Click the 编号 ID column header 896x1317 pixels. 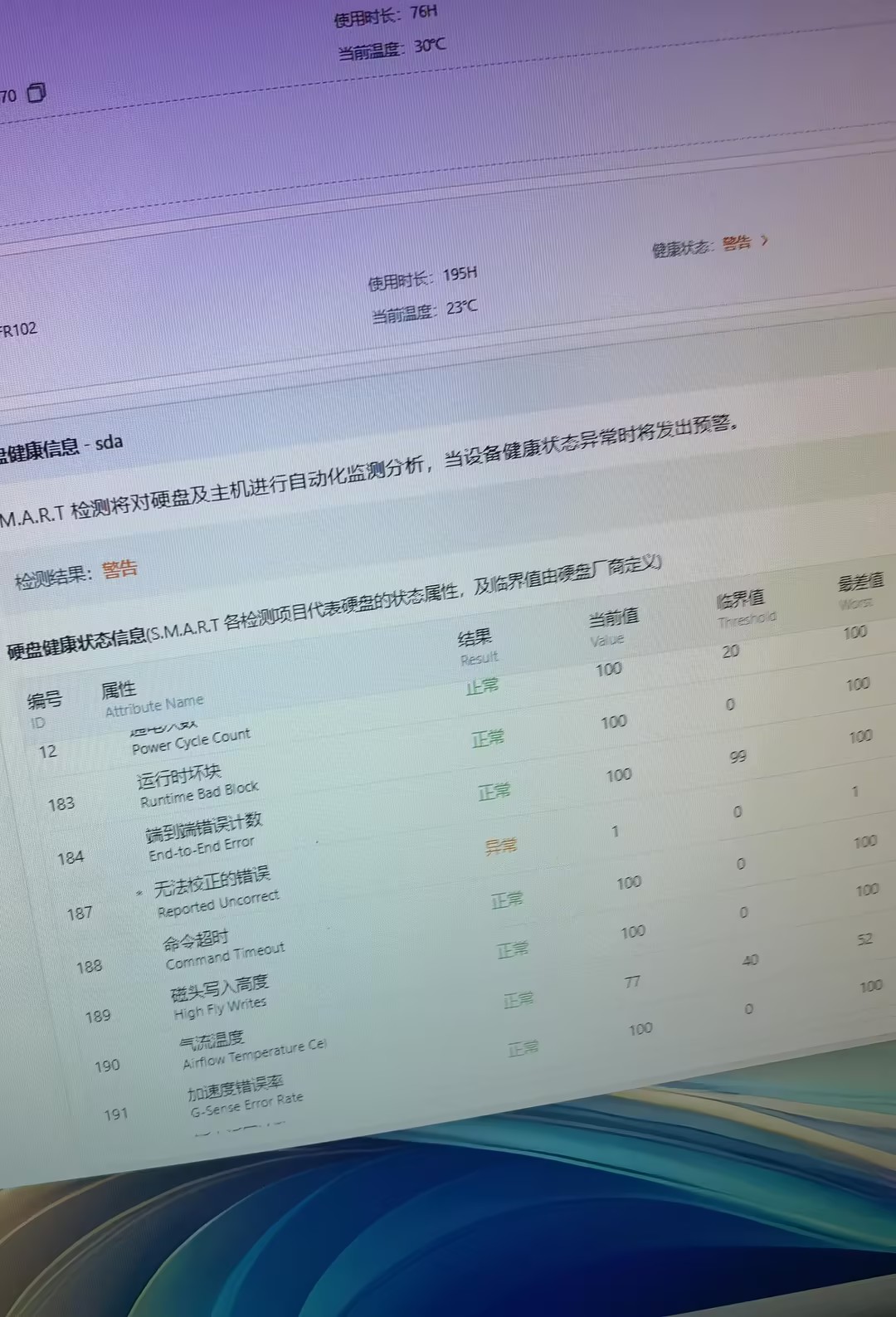point(43,710)
